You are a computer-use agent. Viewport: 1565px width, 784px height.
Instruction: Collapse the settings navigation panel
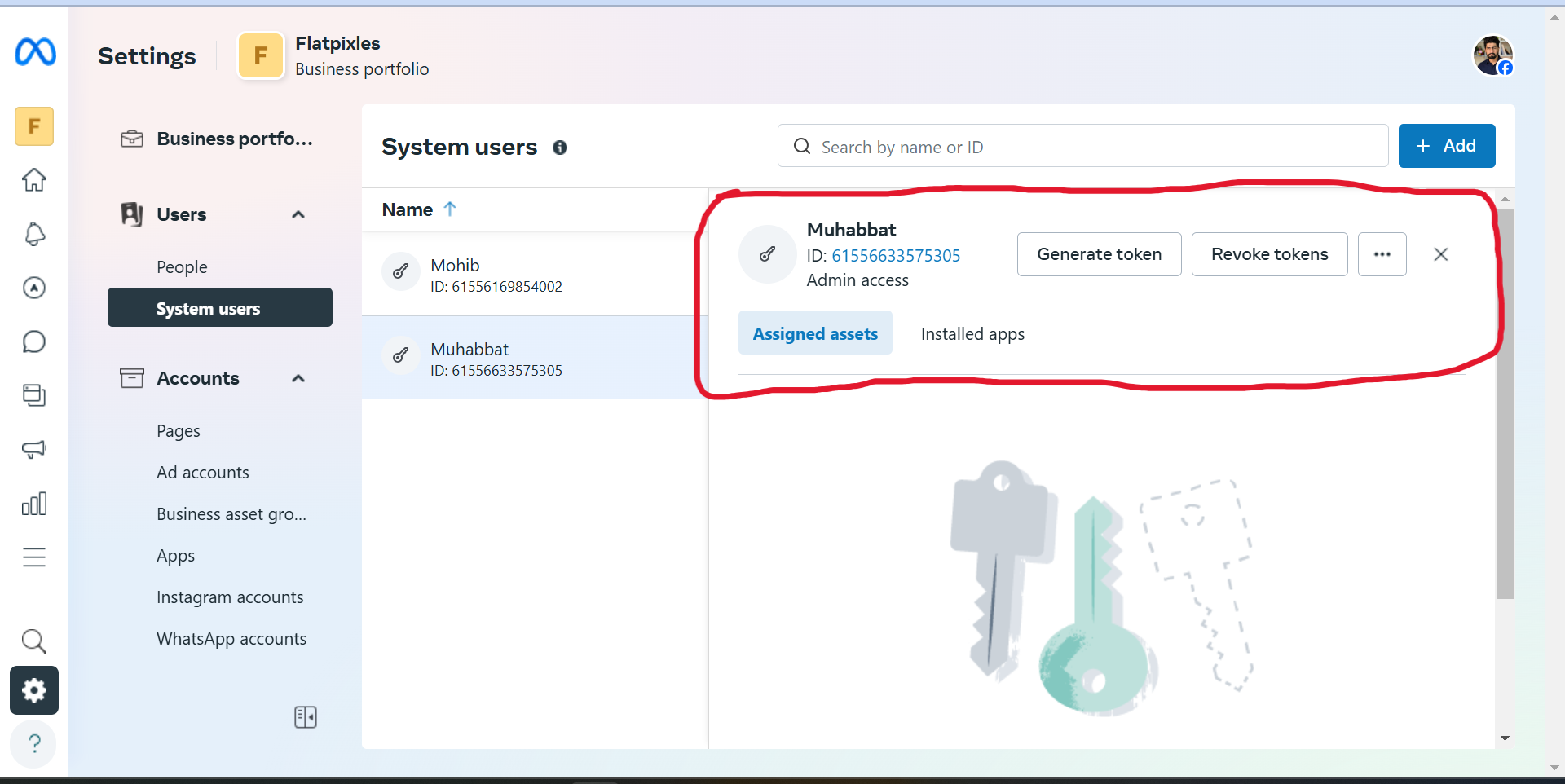(306, 717)
